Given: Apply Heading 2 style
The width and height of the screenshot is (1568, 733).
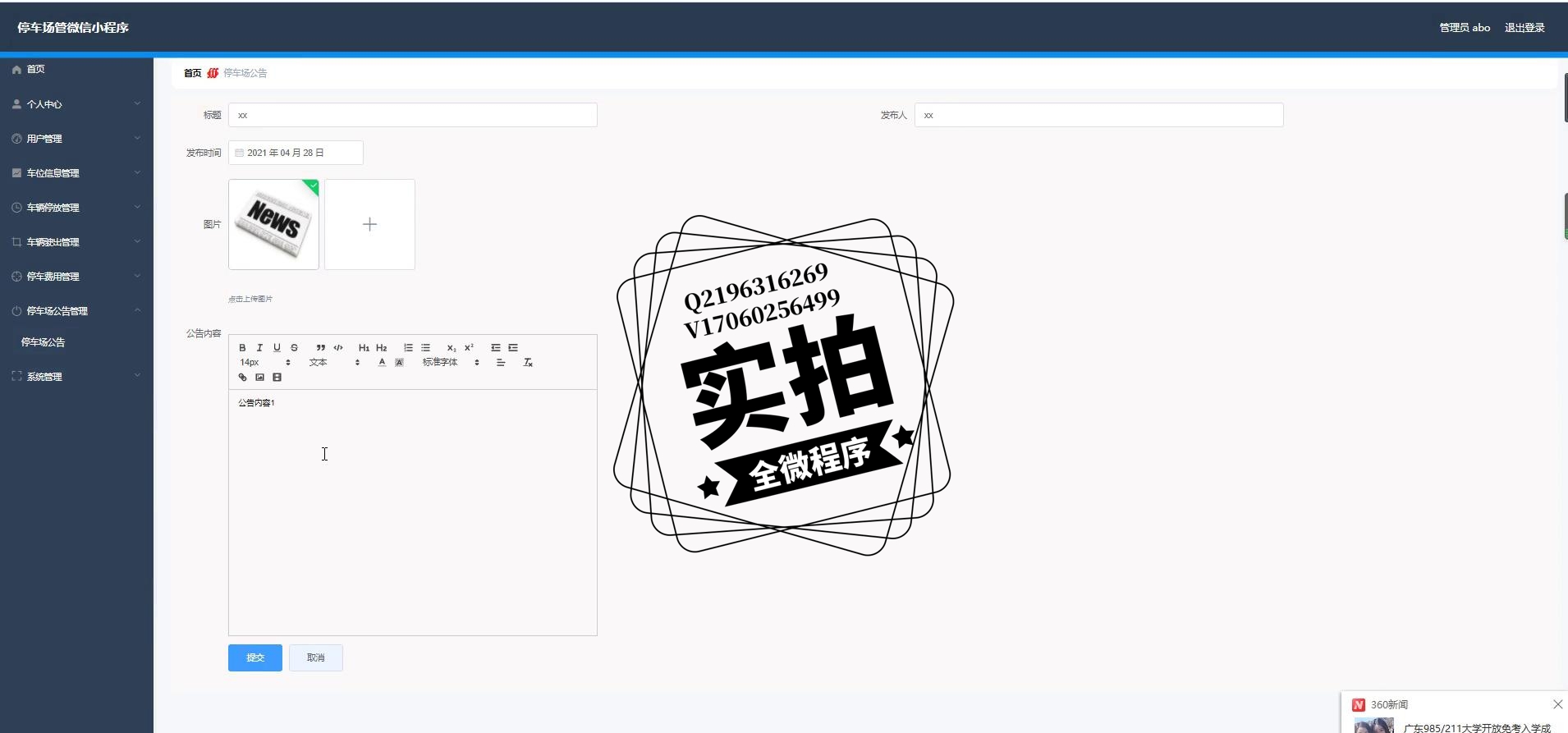Looking at the screenshot, I should [x=381, y=348].
